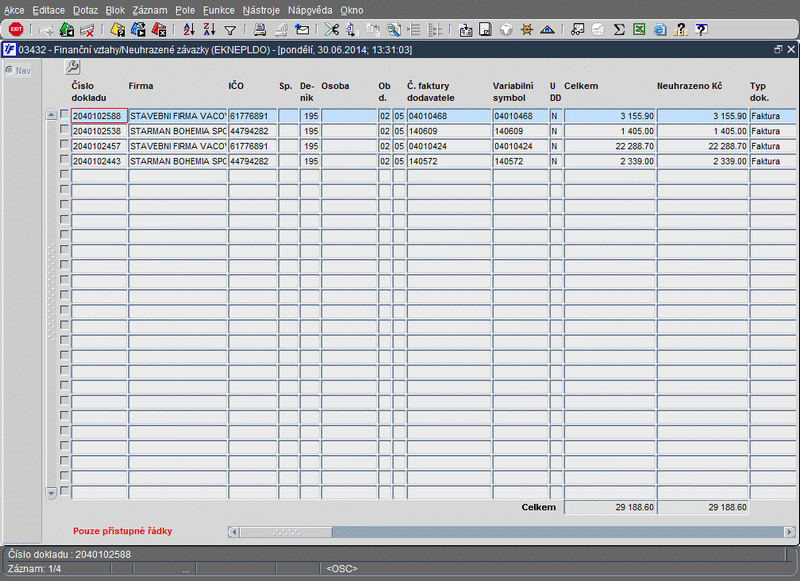The height and width of the screenshot is (581, 800).
Task: Click the wrench settings icon above table
Action: (72, 67)
